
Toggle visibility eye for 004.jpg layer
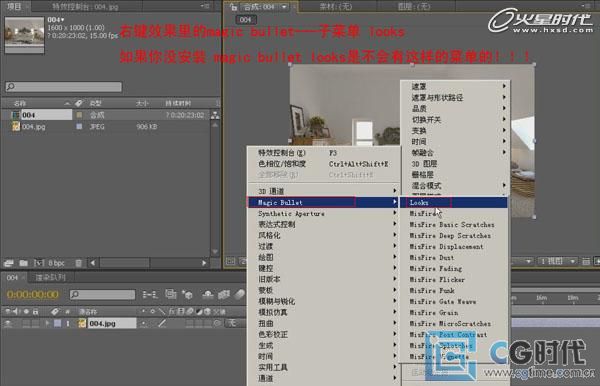click(x=8, y=323)
